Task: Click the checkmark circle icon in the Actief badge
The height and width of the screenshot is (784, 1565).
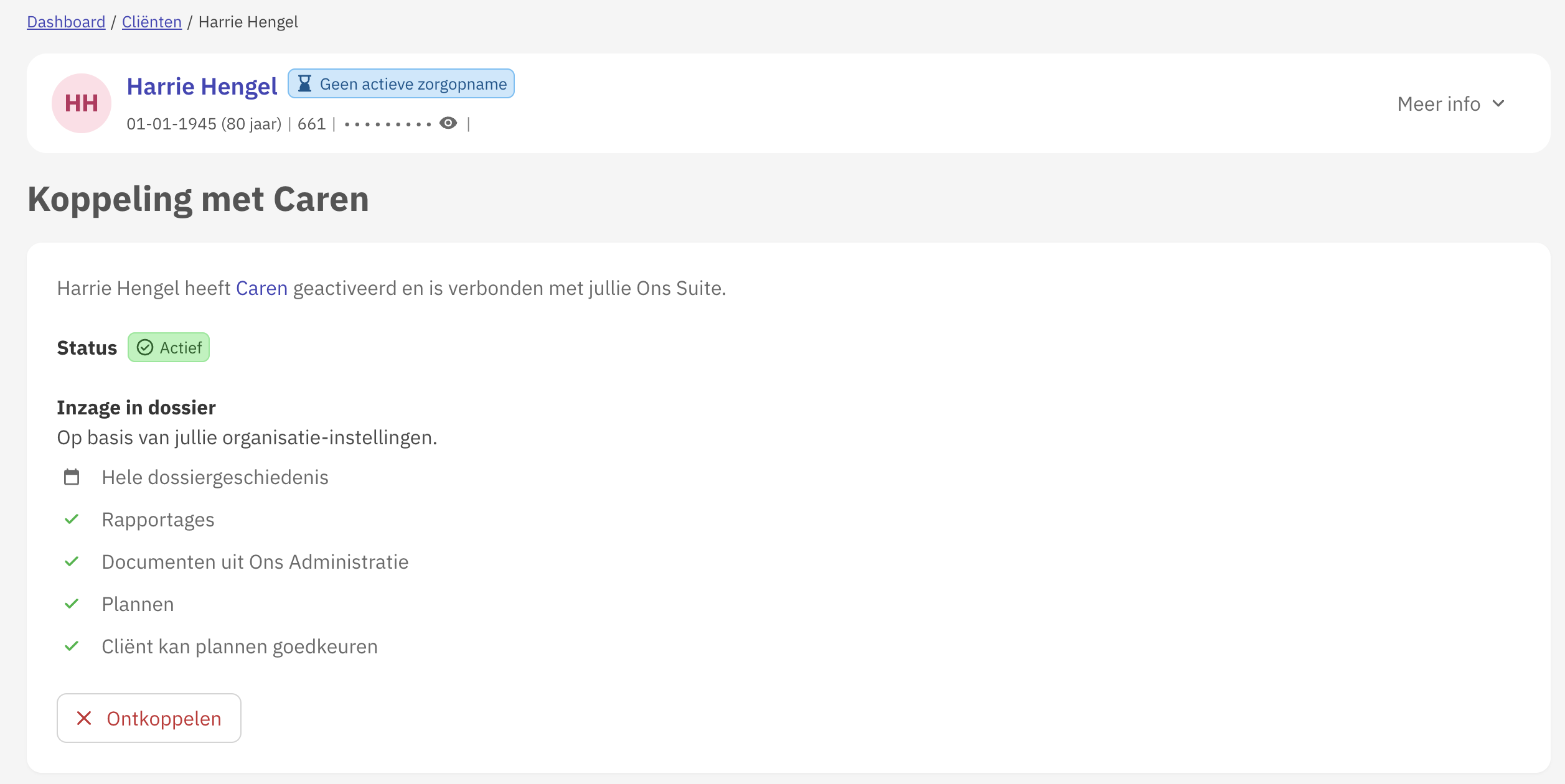Action: (145, 347)
